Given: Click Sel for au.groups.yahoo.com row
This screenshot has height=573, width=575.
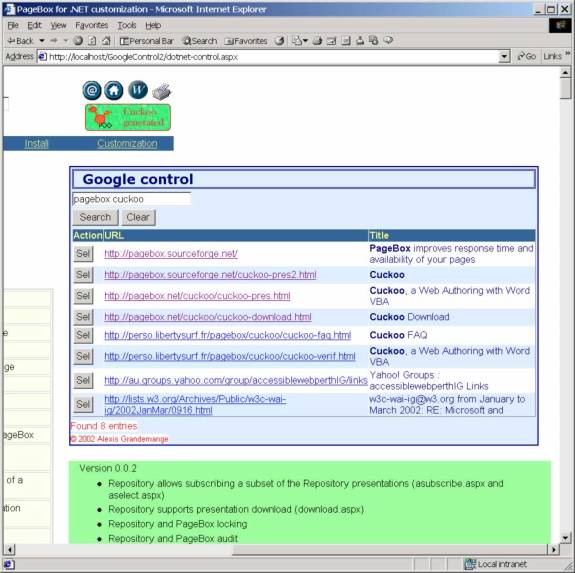Looking at the screenshot, I should point(83,381).
